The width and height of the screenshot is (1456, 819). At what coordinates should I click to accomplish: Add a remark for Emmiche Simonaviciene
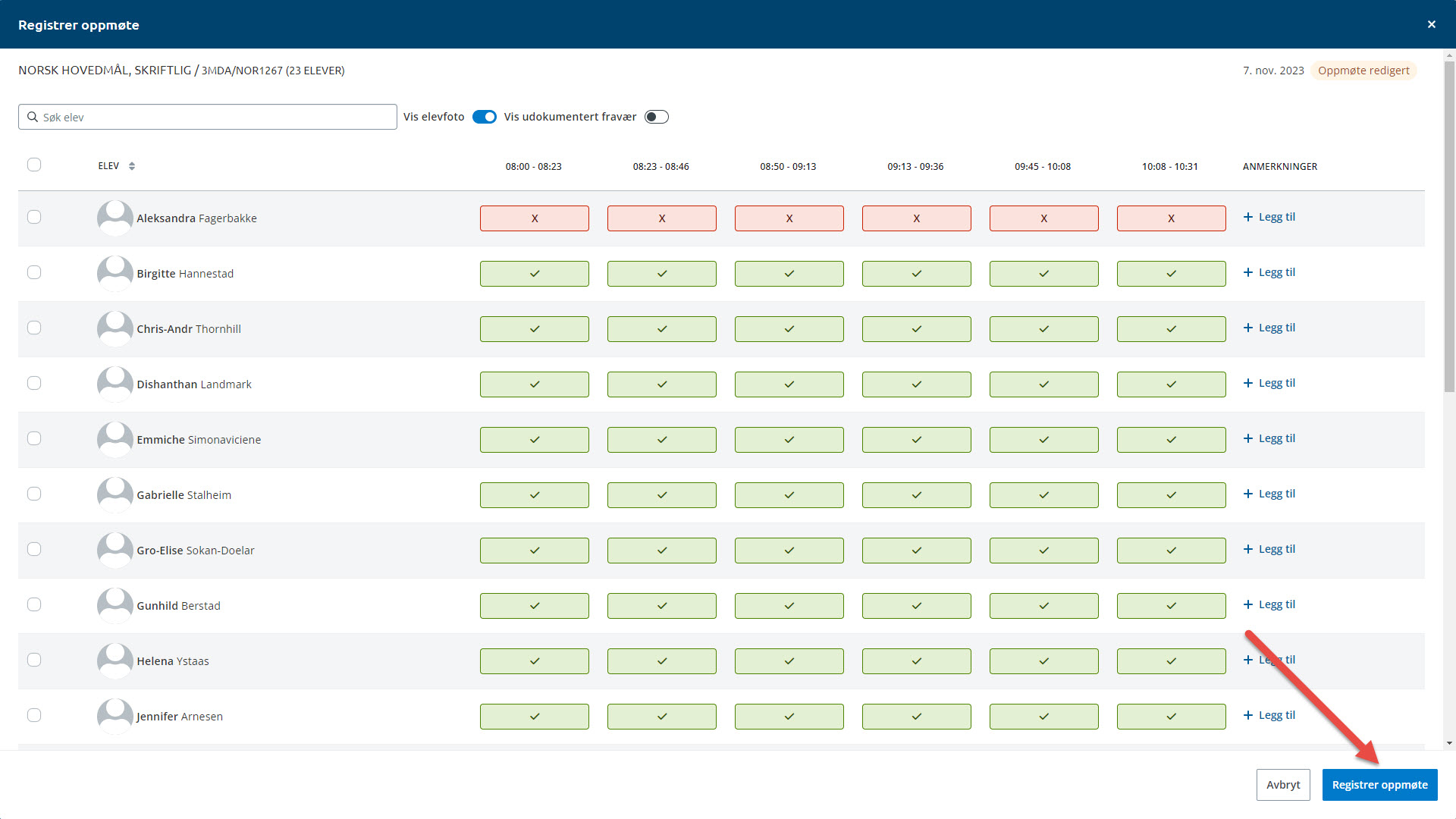[1269, 438]
